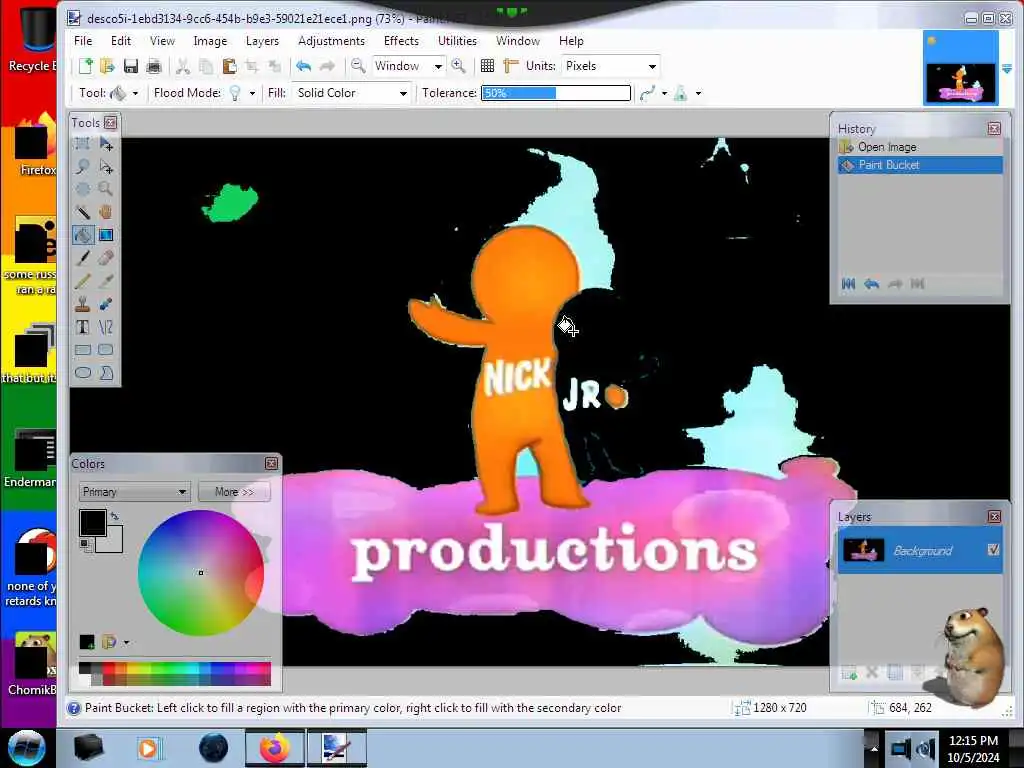This screenshot has width=1024, height=768.
Task: Select the Text tool
Action: pos(83,327)
